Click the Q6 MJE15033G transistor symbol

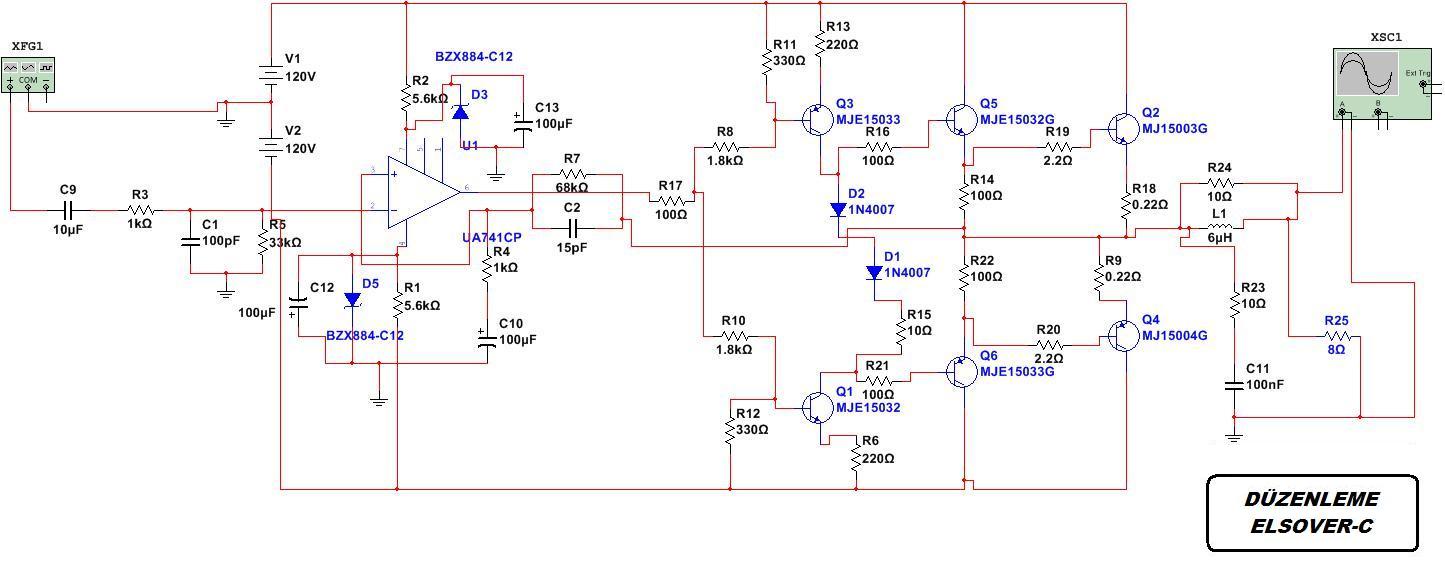click(958, 372)
